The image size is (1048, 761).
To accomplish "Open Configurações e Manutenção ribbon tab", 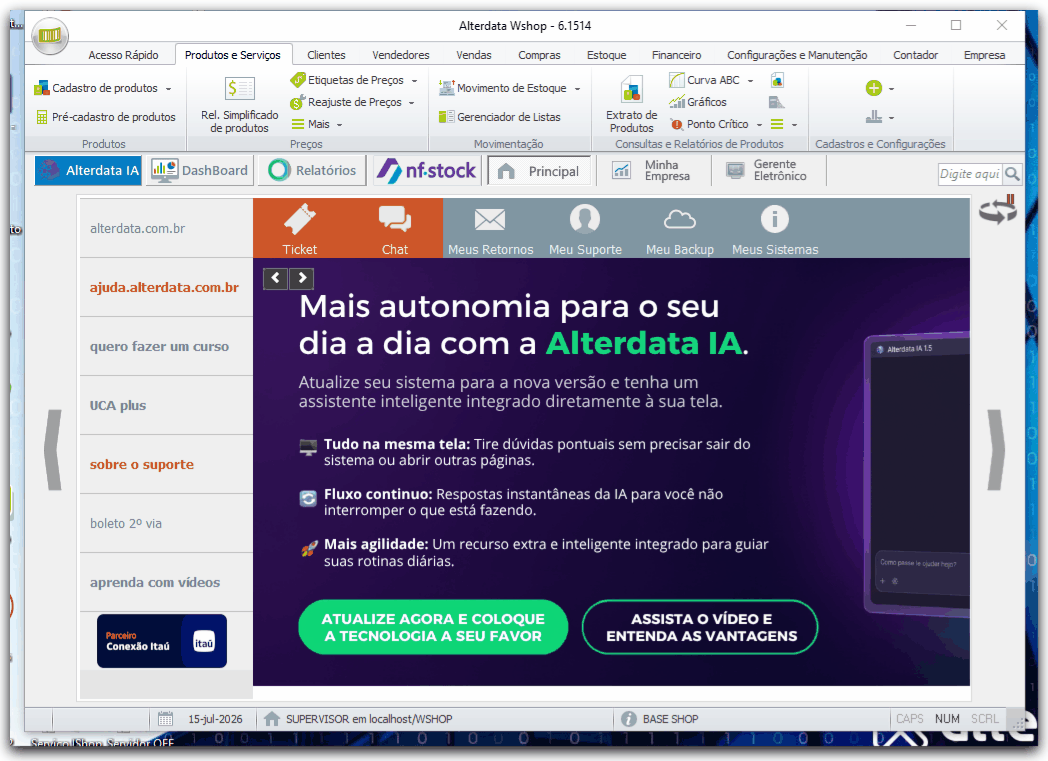I will [x=797, y=55].
